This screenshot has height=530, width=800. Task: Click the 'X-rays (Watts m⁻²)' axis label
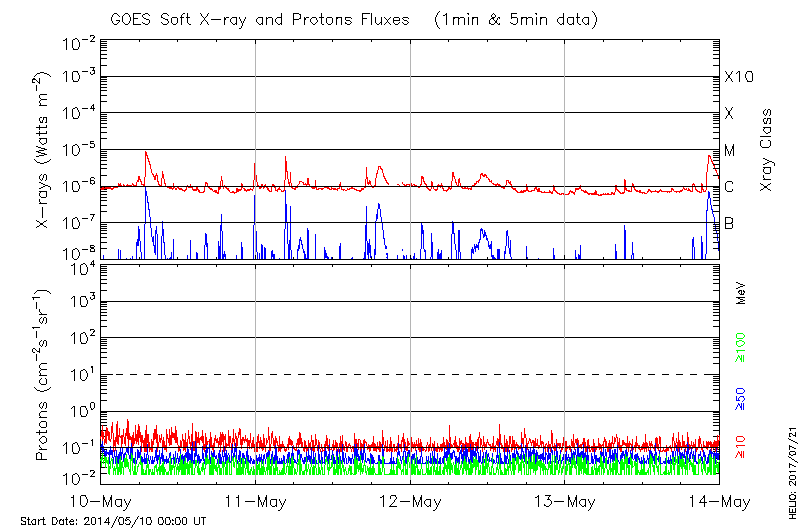point(44,151)
